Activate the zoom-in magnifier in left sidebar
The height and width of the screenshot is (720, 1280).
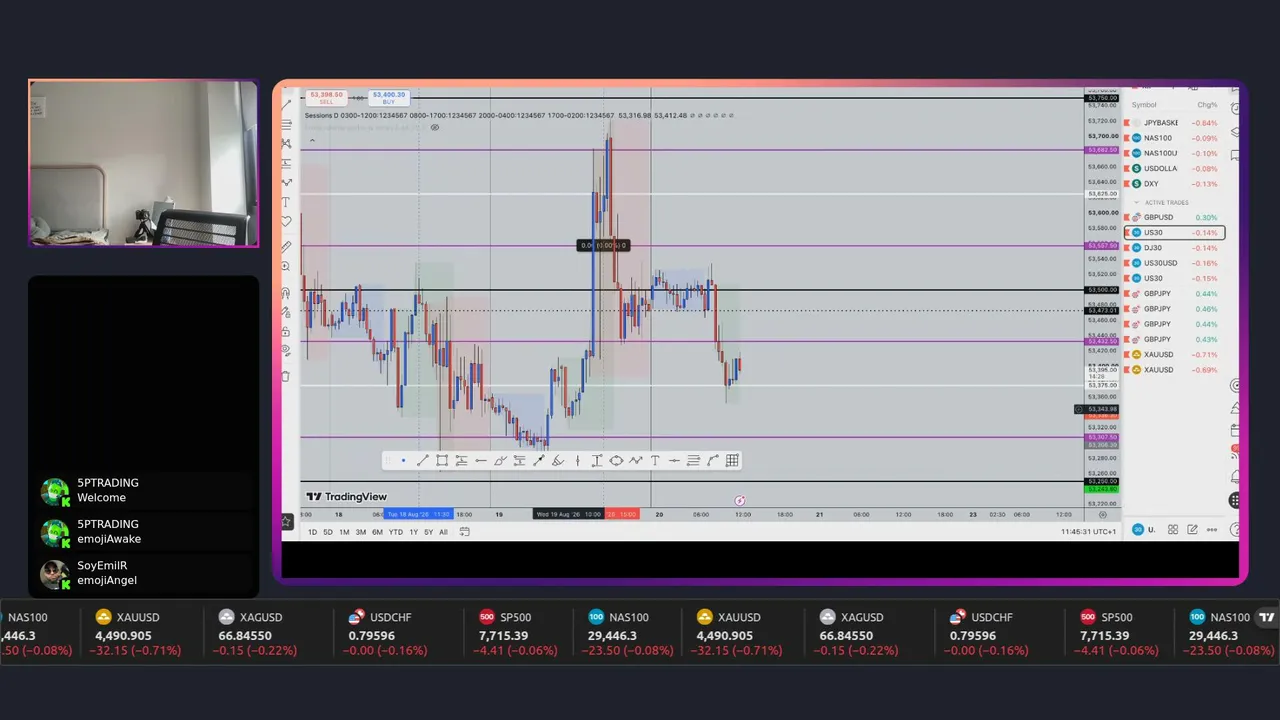286,267
